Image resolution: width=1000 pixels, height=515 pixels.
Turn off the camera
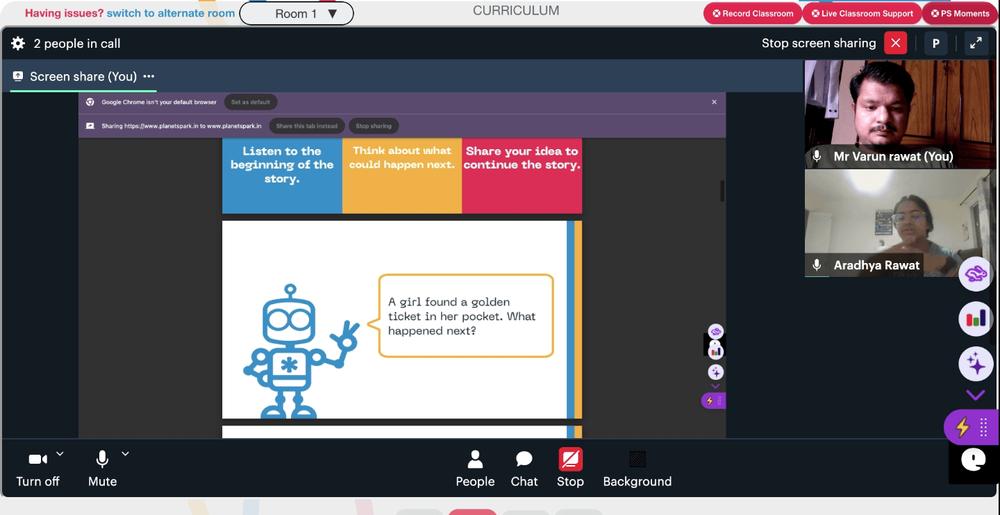pyautogui.click(x=38, y=468)
